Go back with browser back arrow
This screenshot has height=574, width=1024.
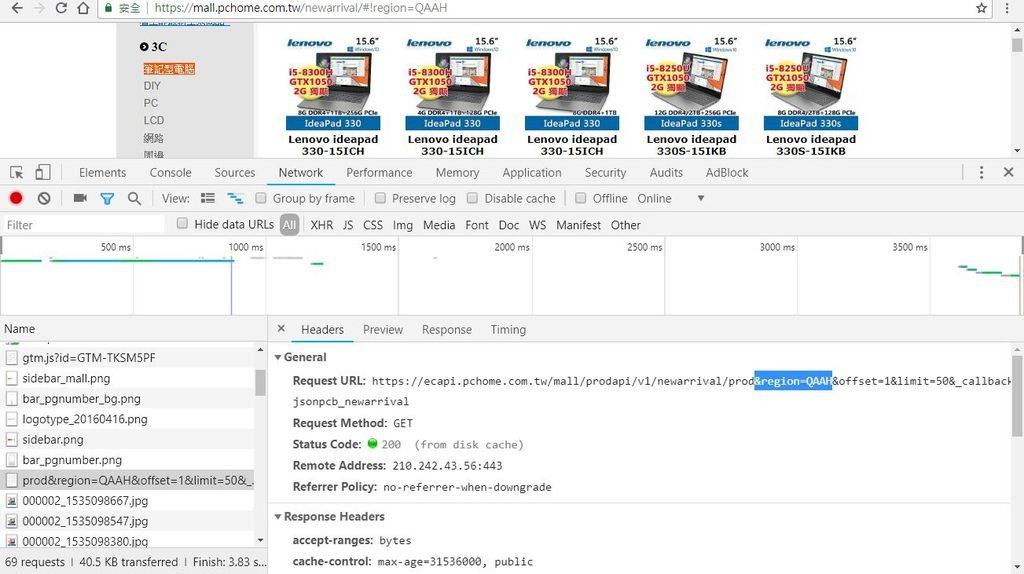point(16,8)
